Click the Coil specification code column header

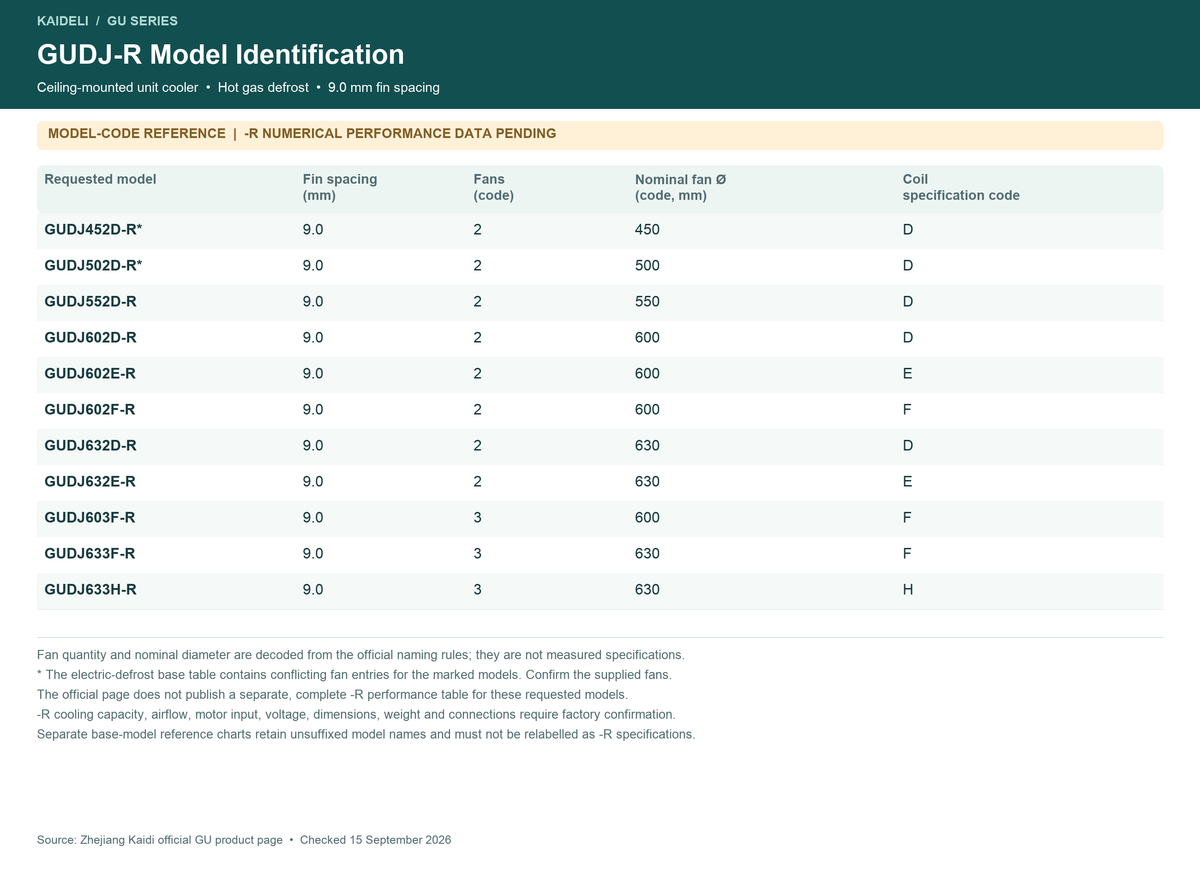pyautogui.click(x=961, y=187)
